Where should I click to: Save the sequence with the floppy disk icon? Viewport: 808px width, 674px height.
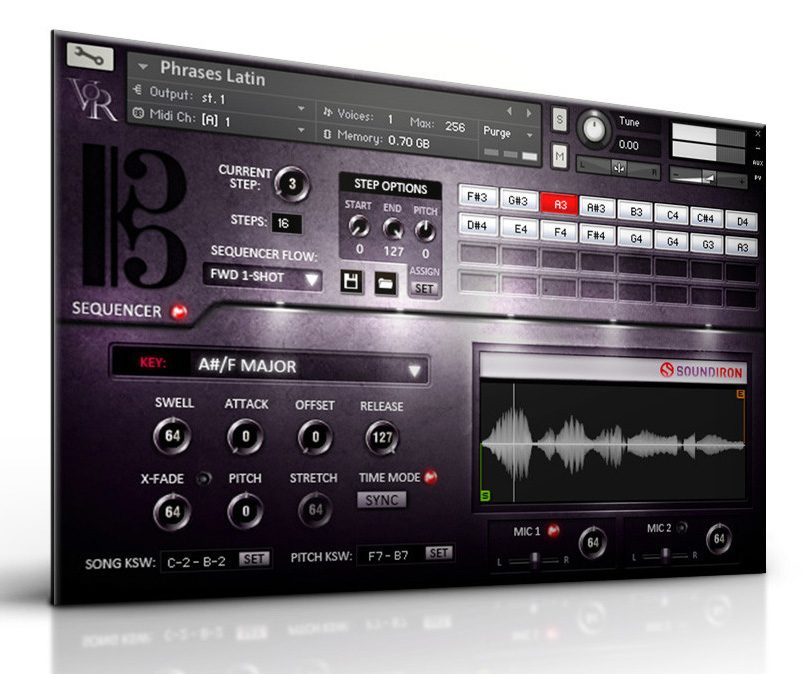[351, 281]
